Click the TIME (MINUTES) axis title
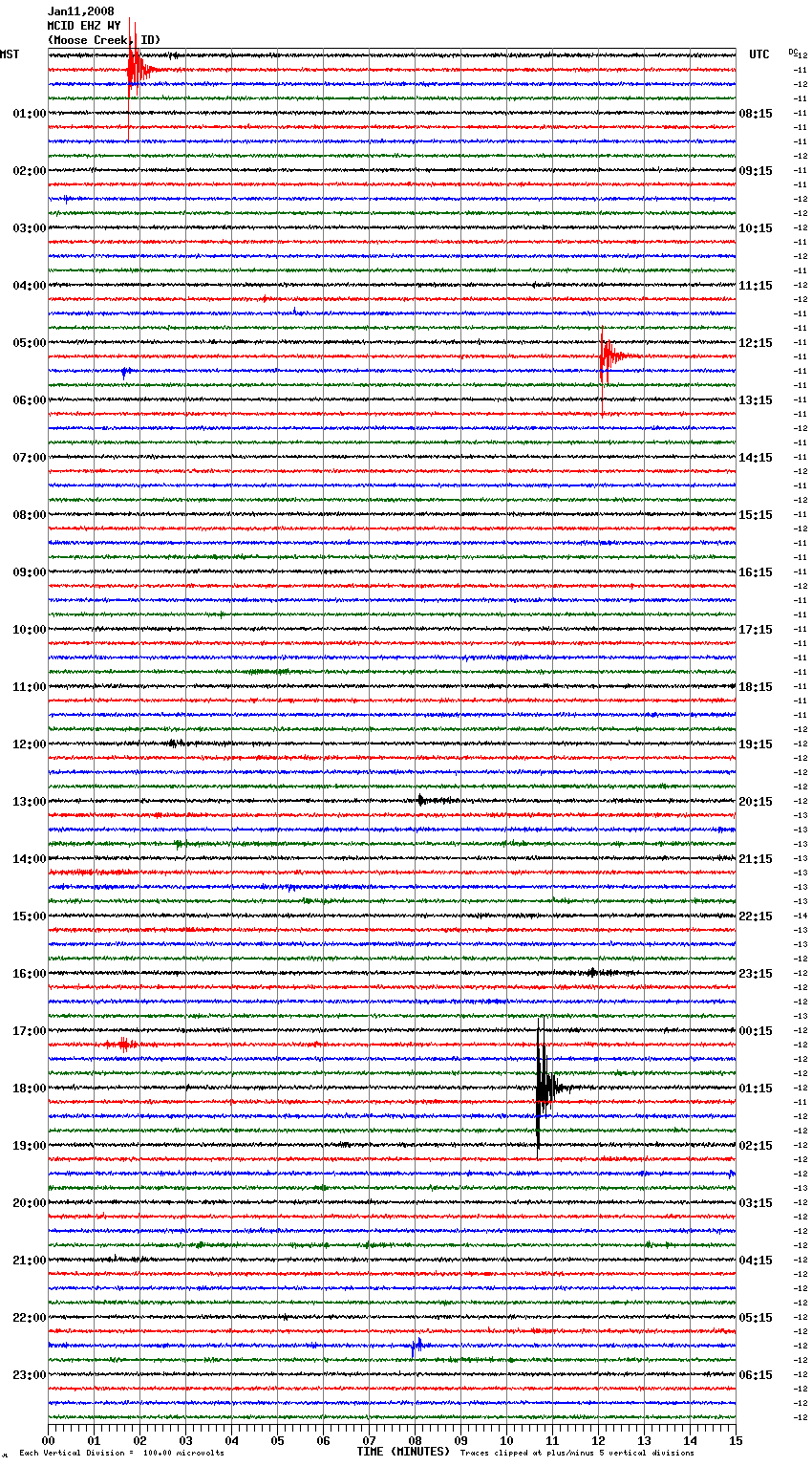Screen dimensions: 812x1466 tap(403, 1452)
